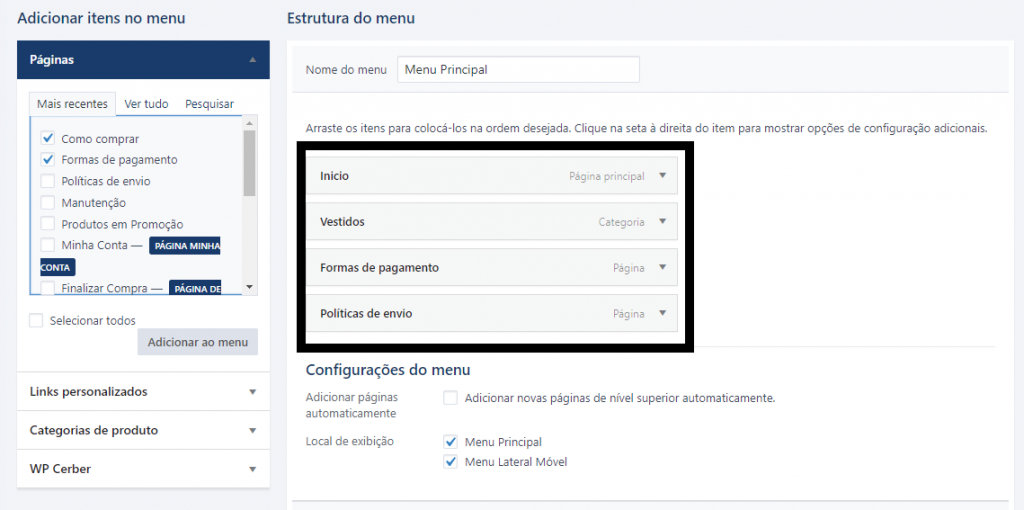Open the Pesquisar tab
The height and width of the screenshot is (510, 1024).
[209, 104]
